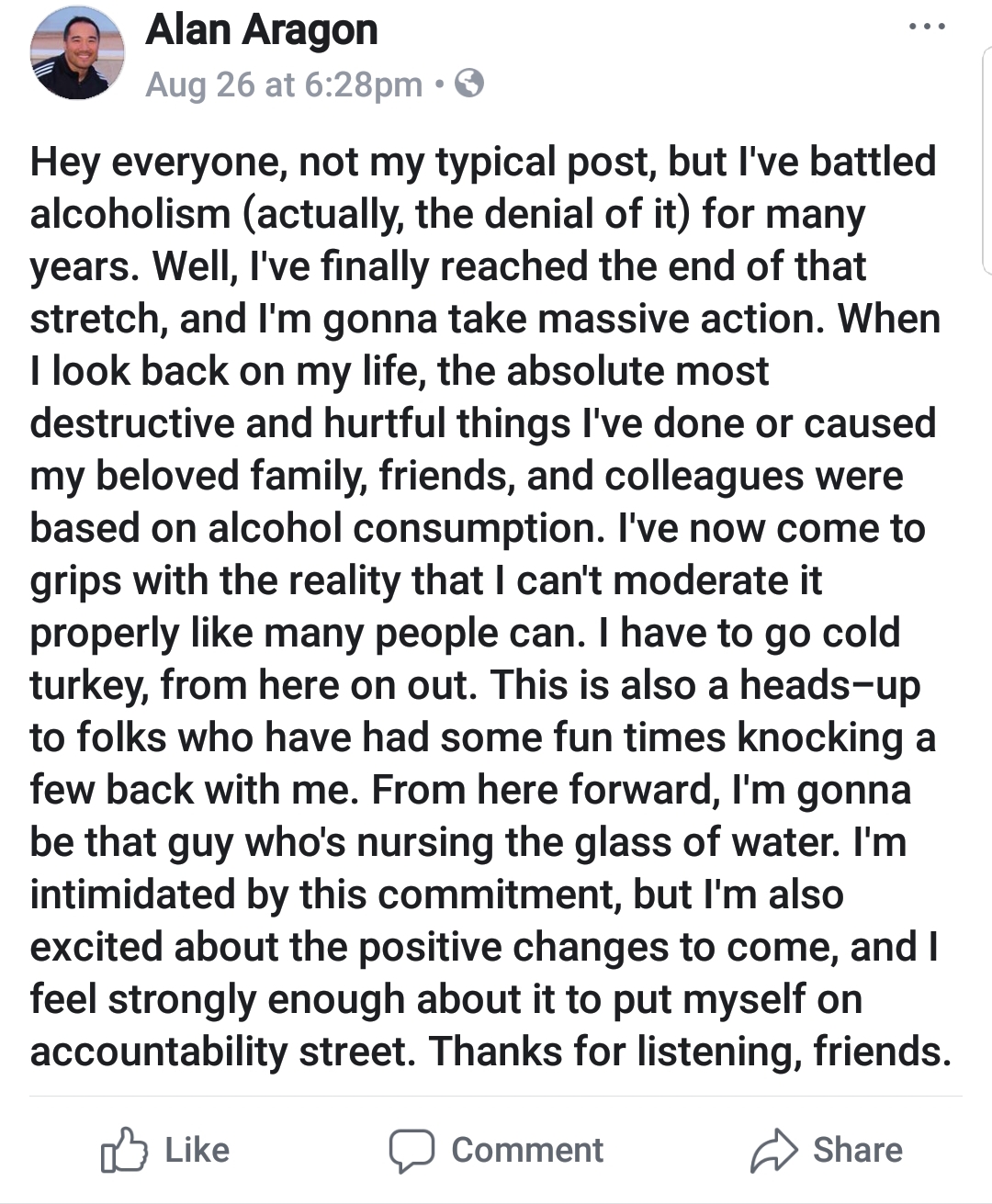Click the words 'glass of water' in the post
992x1204 pixels.
[x=706, y=843]
